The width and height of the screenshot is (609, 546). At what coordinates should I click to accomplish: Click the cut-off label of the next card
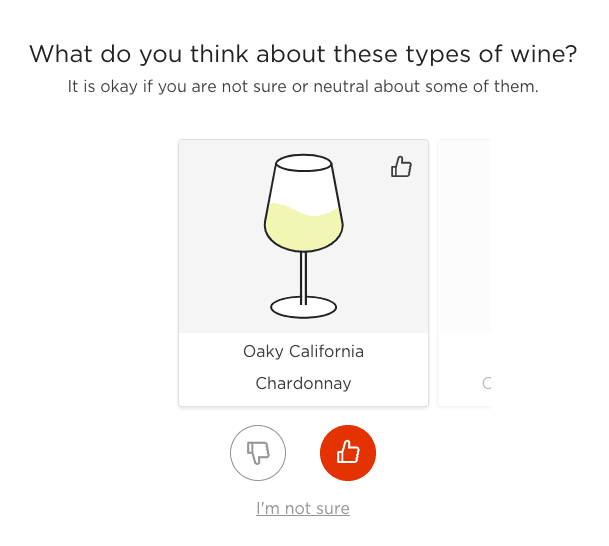[x=486, y=383]
